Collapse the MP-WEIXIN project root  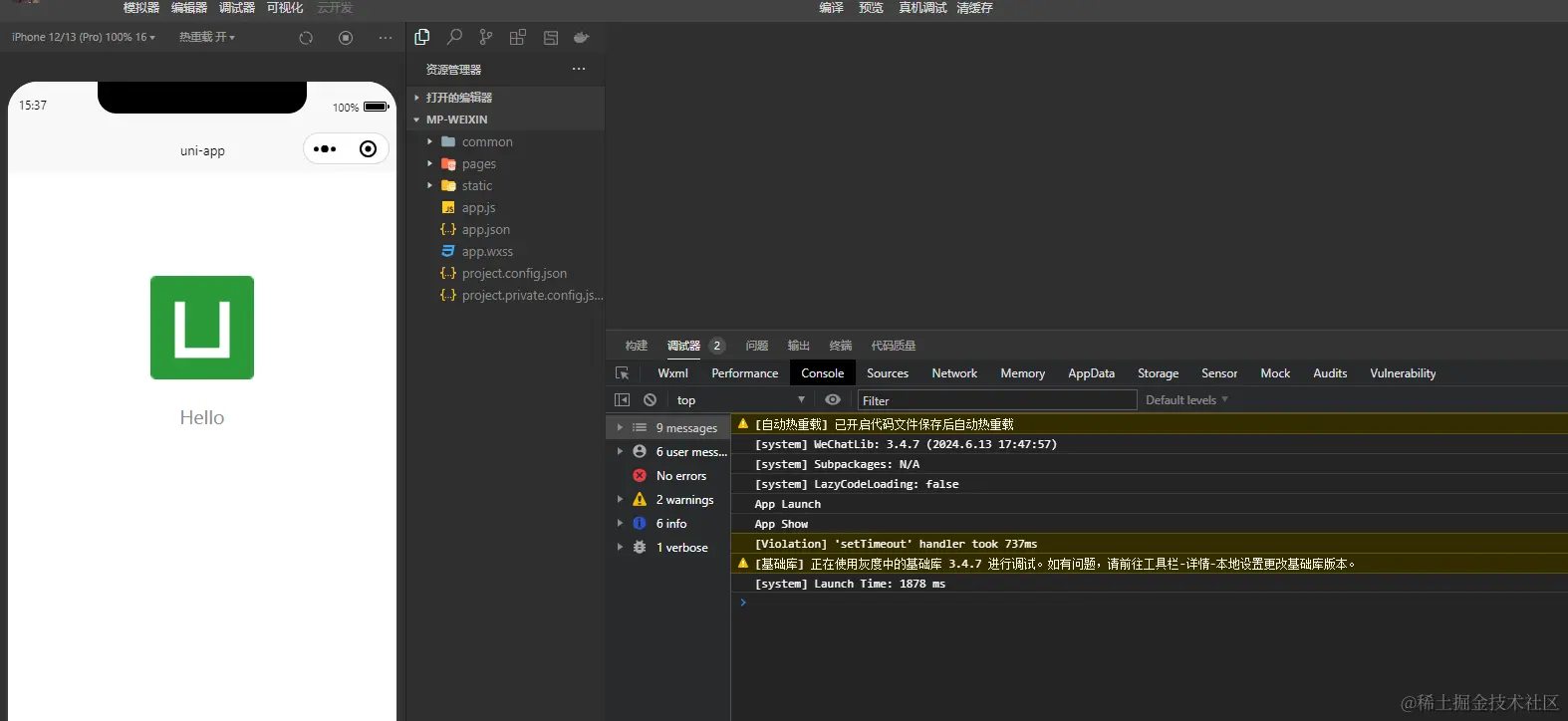point(505,120)
